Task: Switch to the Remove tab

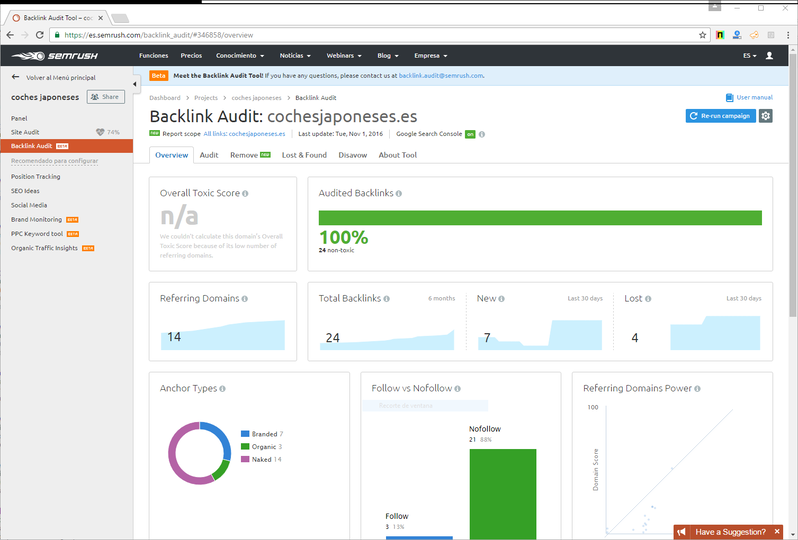Action: pos(250,155)
